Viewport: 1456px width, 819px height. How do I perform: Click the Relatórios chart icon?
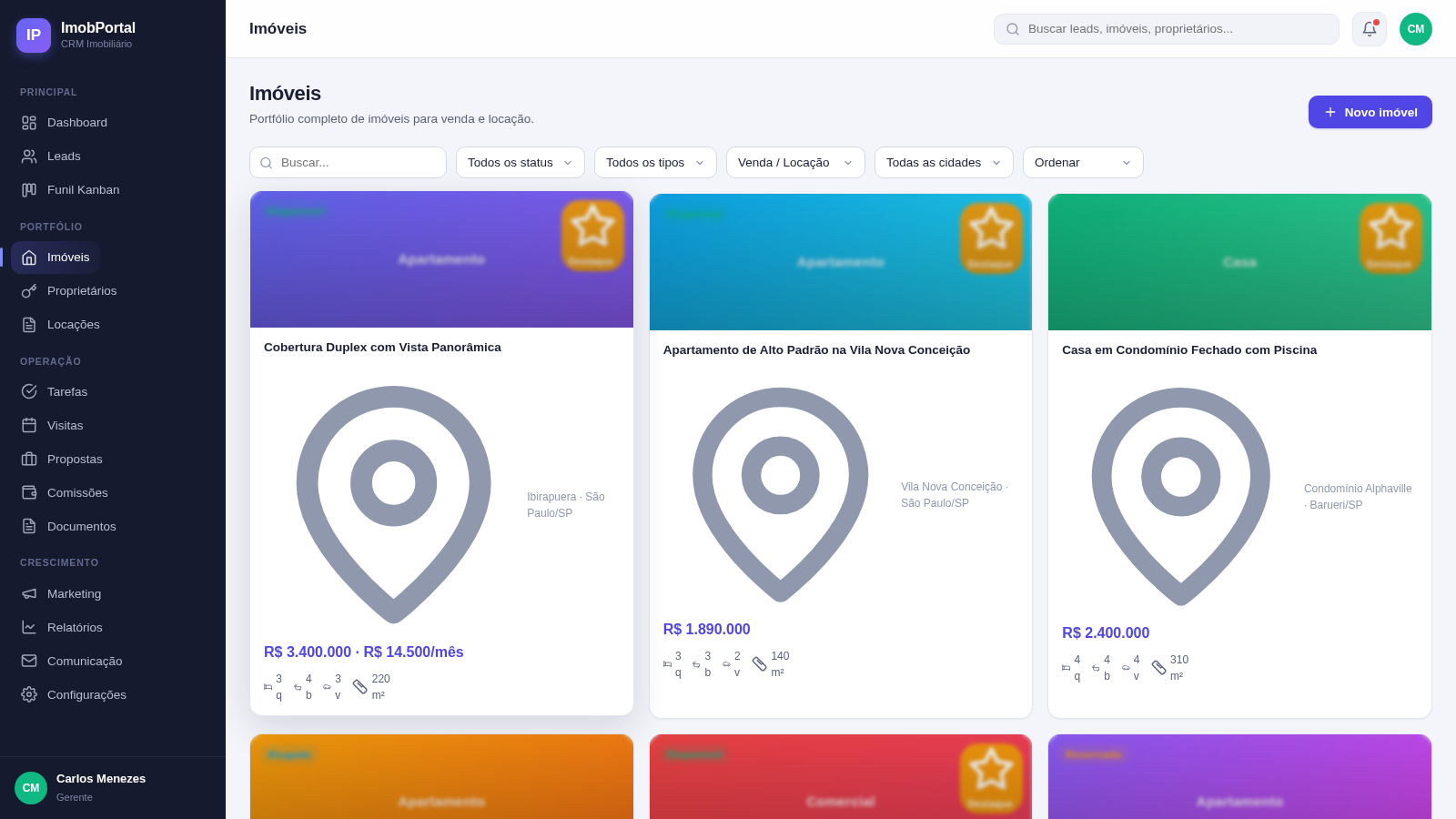(29, 628)
